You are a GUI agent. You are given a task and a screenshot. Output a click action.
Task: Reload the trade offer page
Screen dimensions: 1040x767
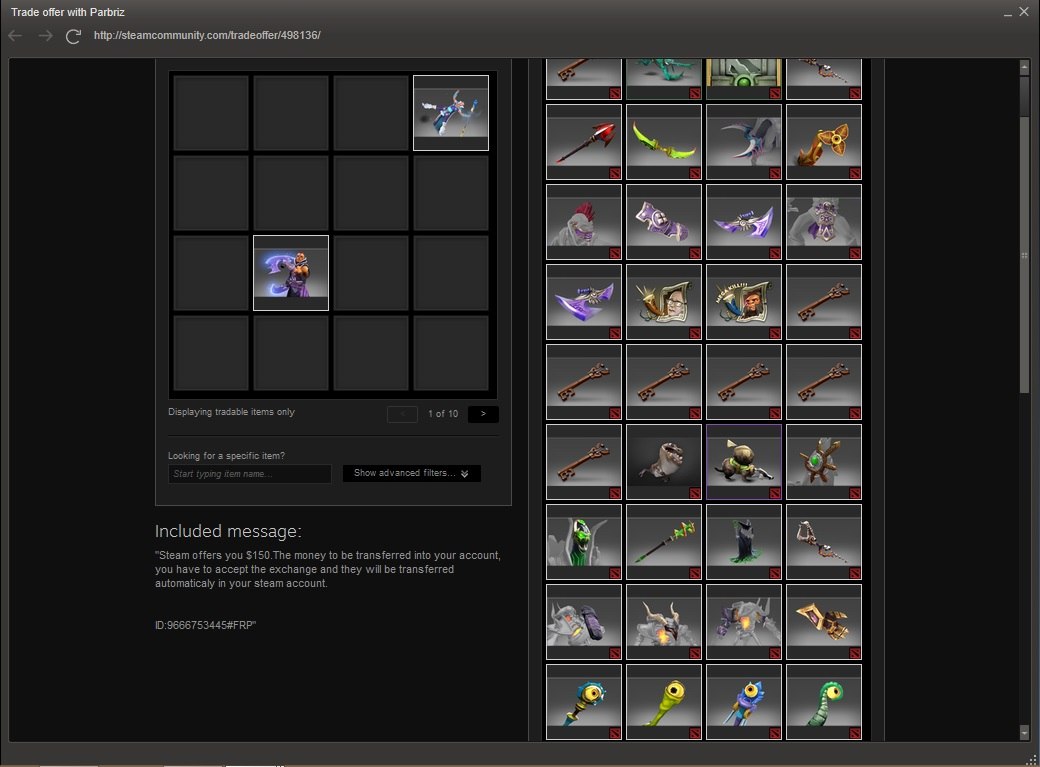(x=73, y=36)
